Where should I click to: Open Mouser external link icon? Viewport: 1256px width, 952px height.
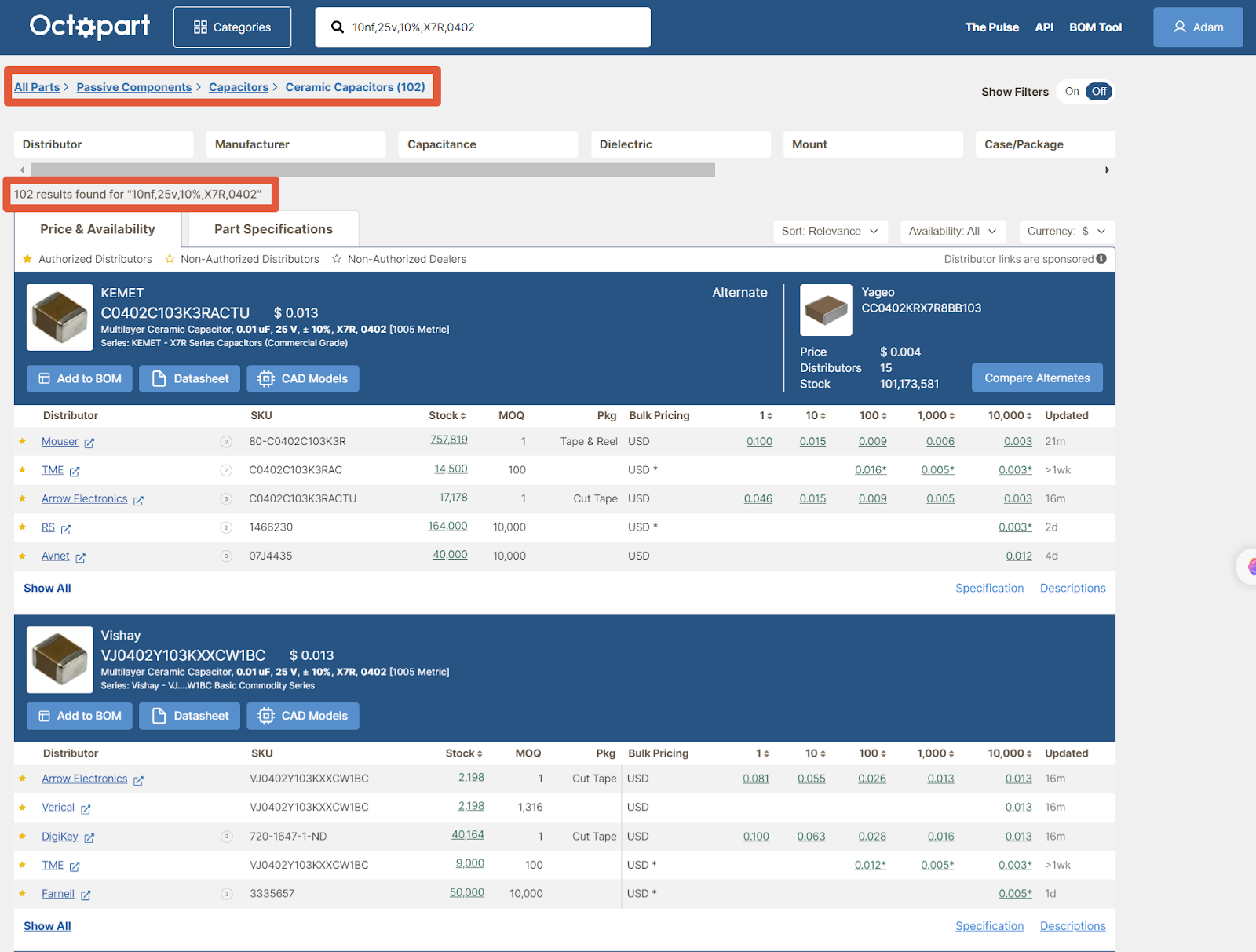click(89, 443)
